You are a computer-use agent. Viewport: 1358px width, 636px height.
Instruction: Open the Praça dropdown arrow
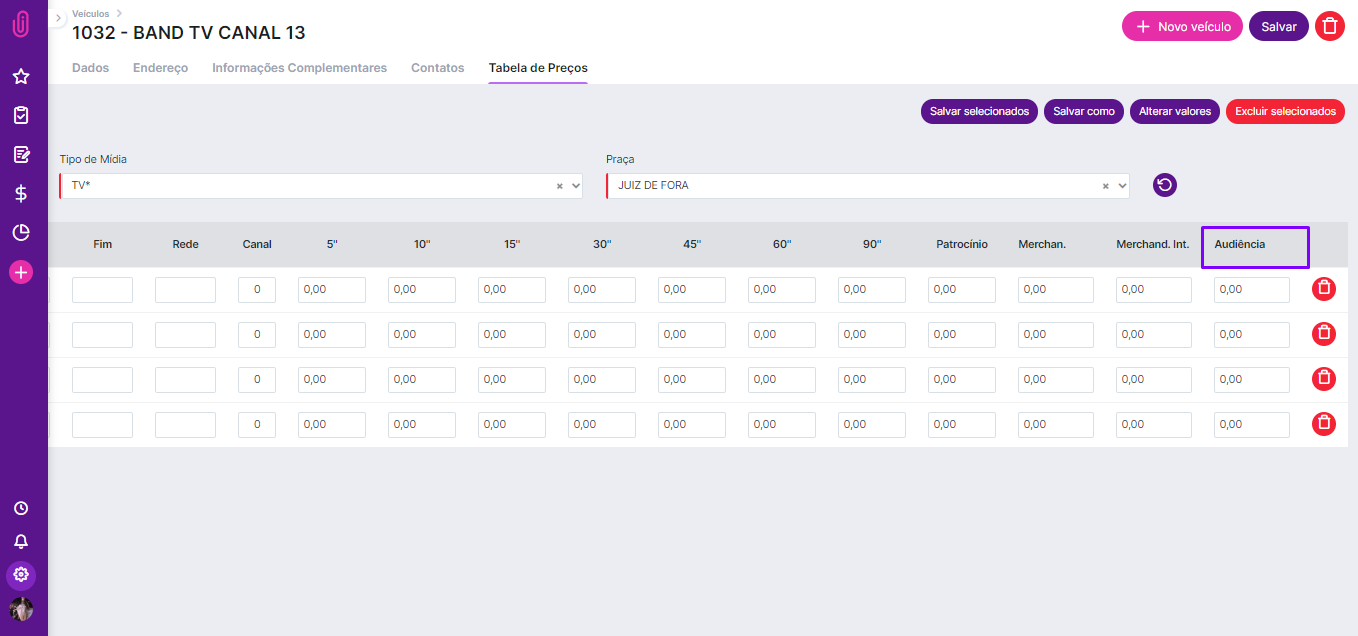[x=1121, y=186]
